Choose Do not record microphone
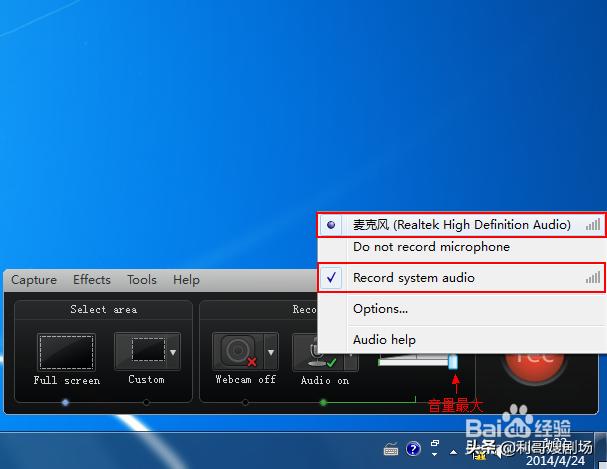This screenshot has height=469, width=607. [431, 247]
